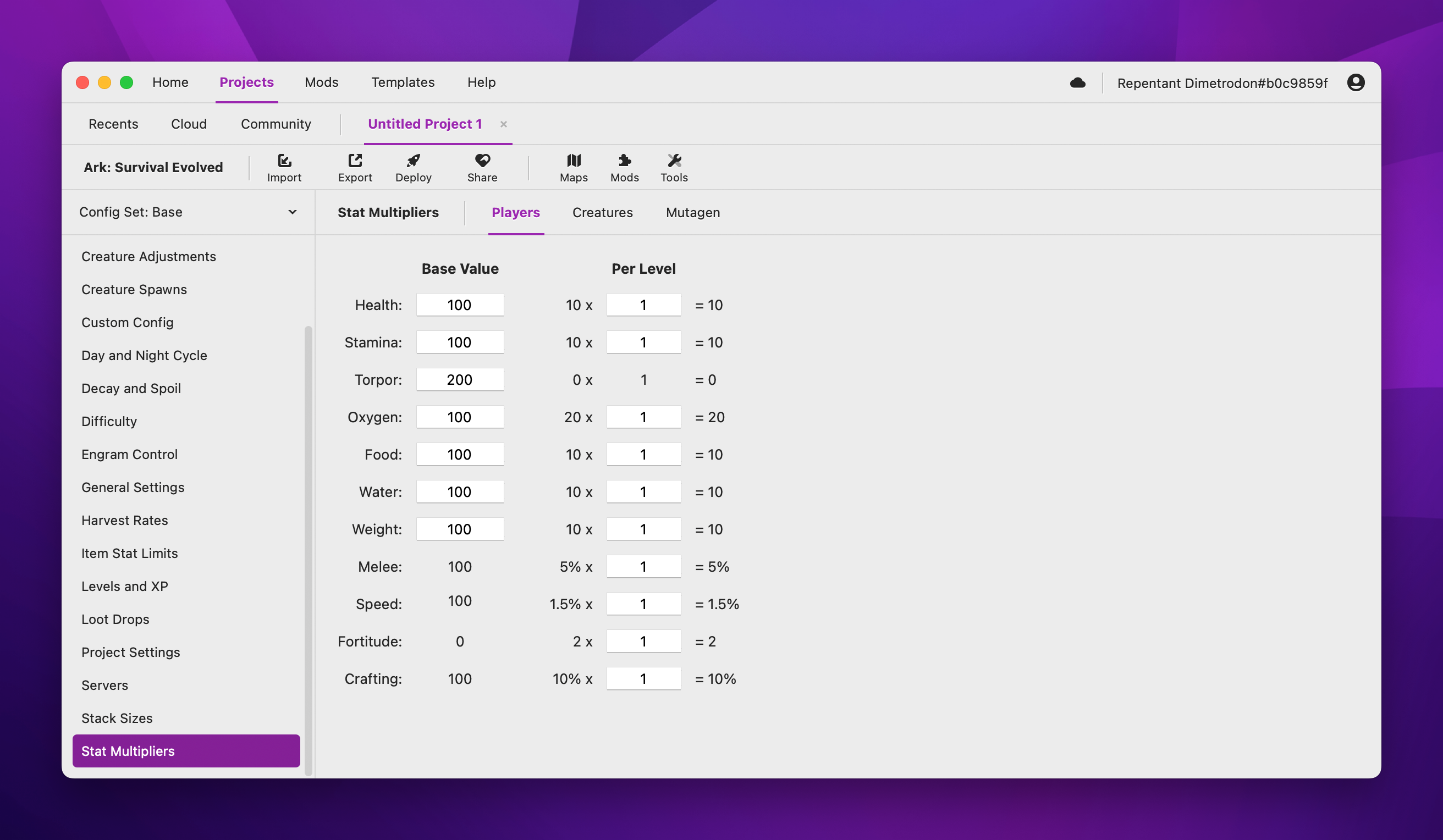
Task: Click the Templates menu item
Action: (403, 82)
